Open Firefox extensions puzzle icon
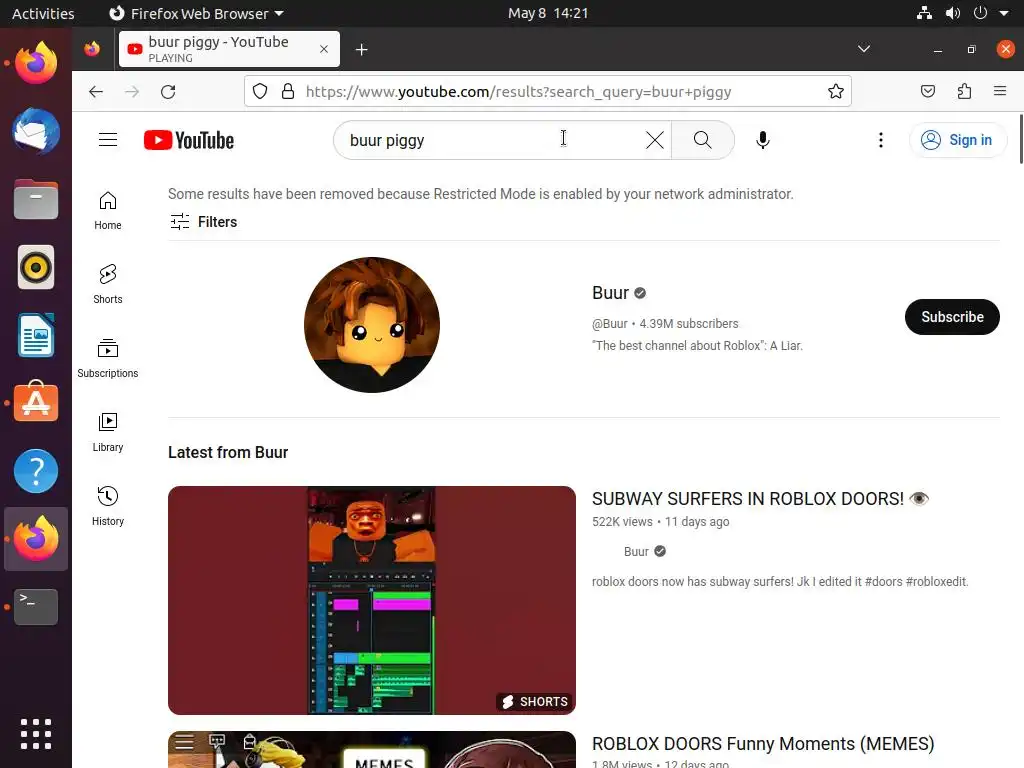The width and height of the screenshot is (1024, 768). click(964, 91)
